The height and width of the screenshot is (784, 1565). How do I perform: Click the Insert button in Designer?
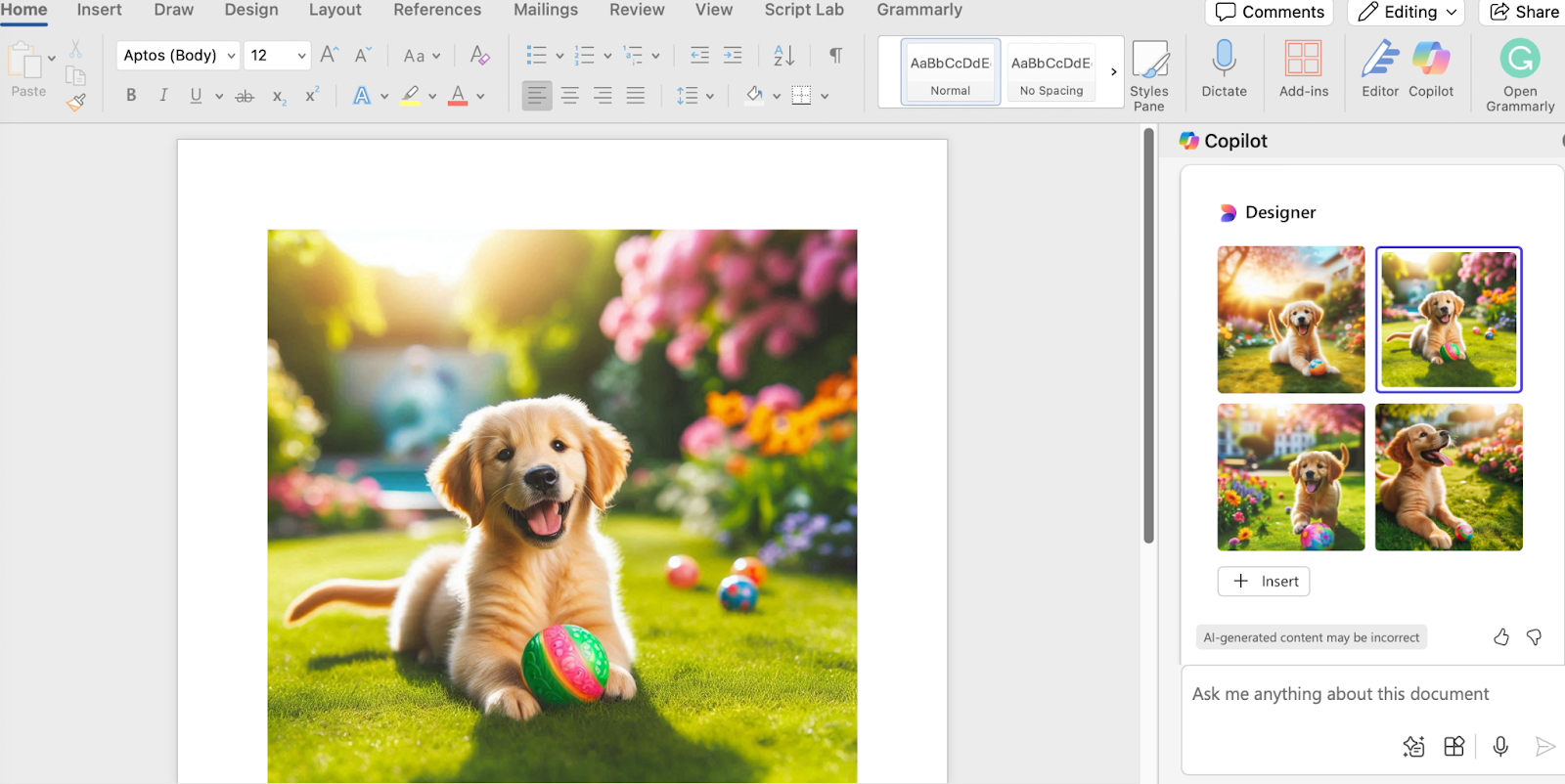(x=1264, y=582)
